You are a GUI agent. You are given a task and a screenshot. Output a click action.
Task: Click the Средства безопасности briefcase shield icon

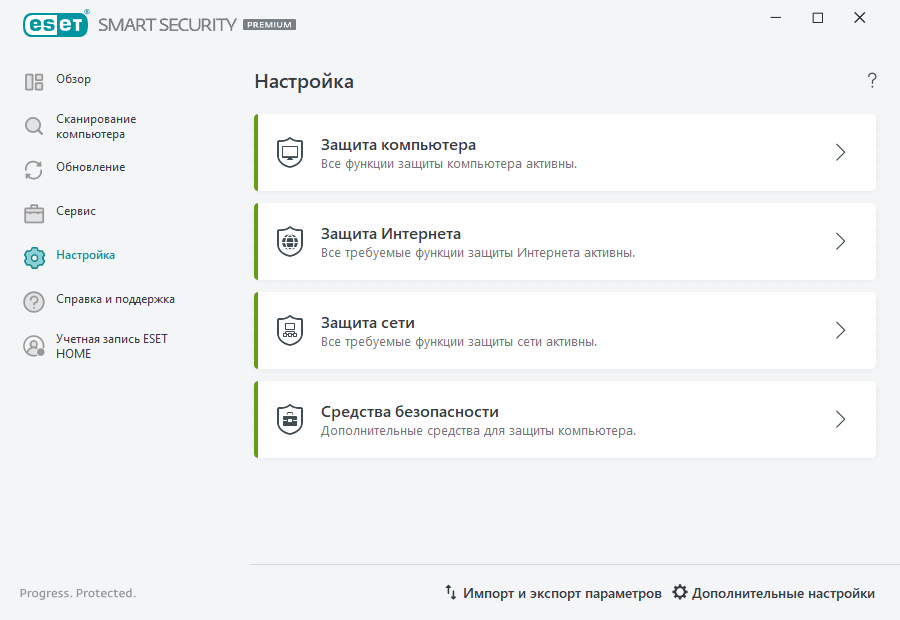coord(290,419)
